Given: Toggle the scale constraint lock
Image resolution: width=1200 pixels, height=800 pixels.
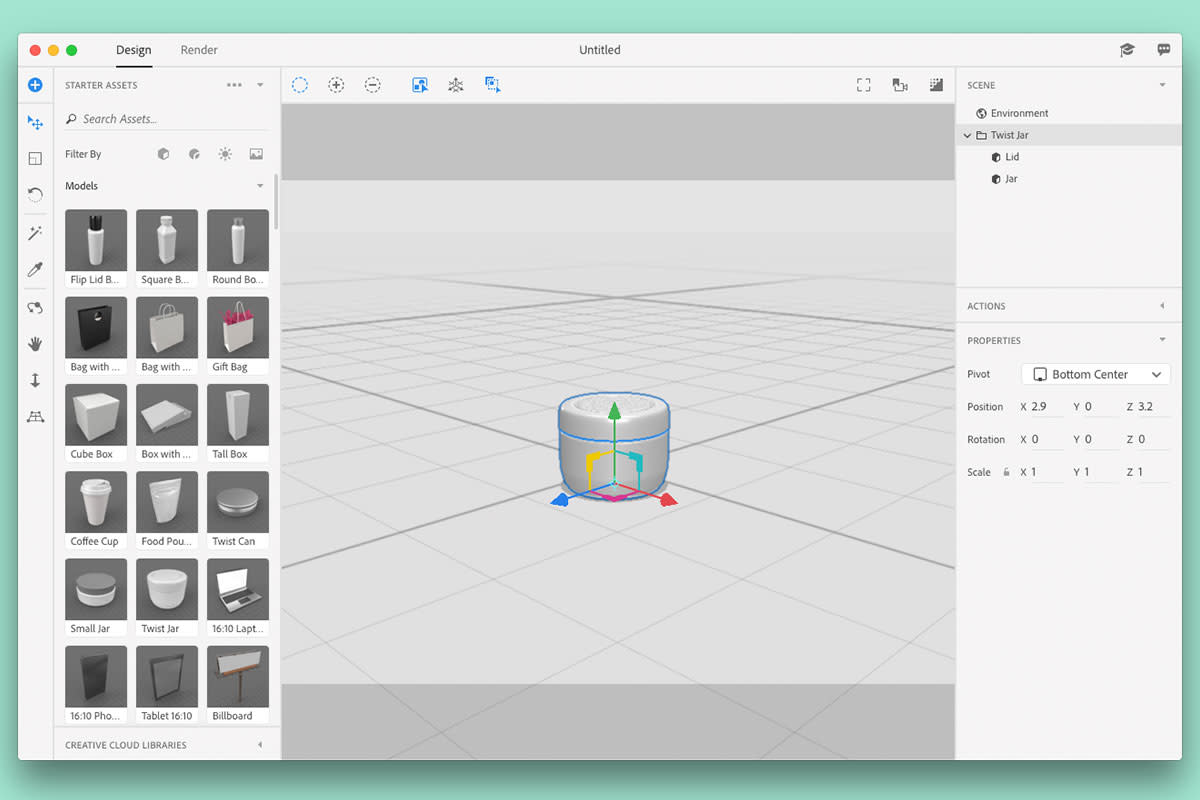Looking at the screenshot, I should (x=1006, y=472).
